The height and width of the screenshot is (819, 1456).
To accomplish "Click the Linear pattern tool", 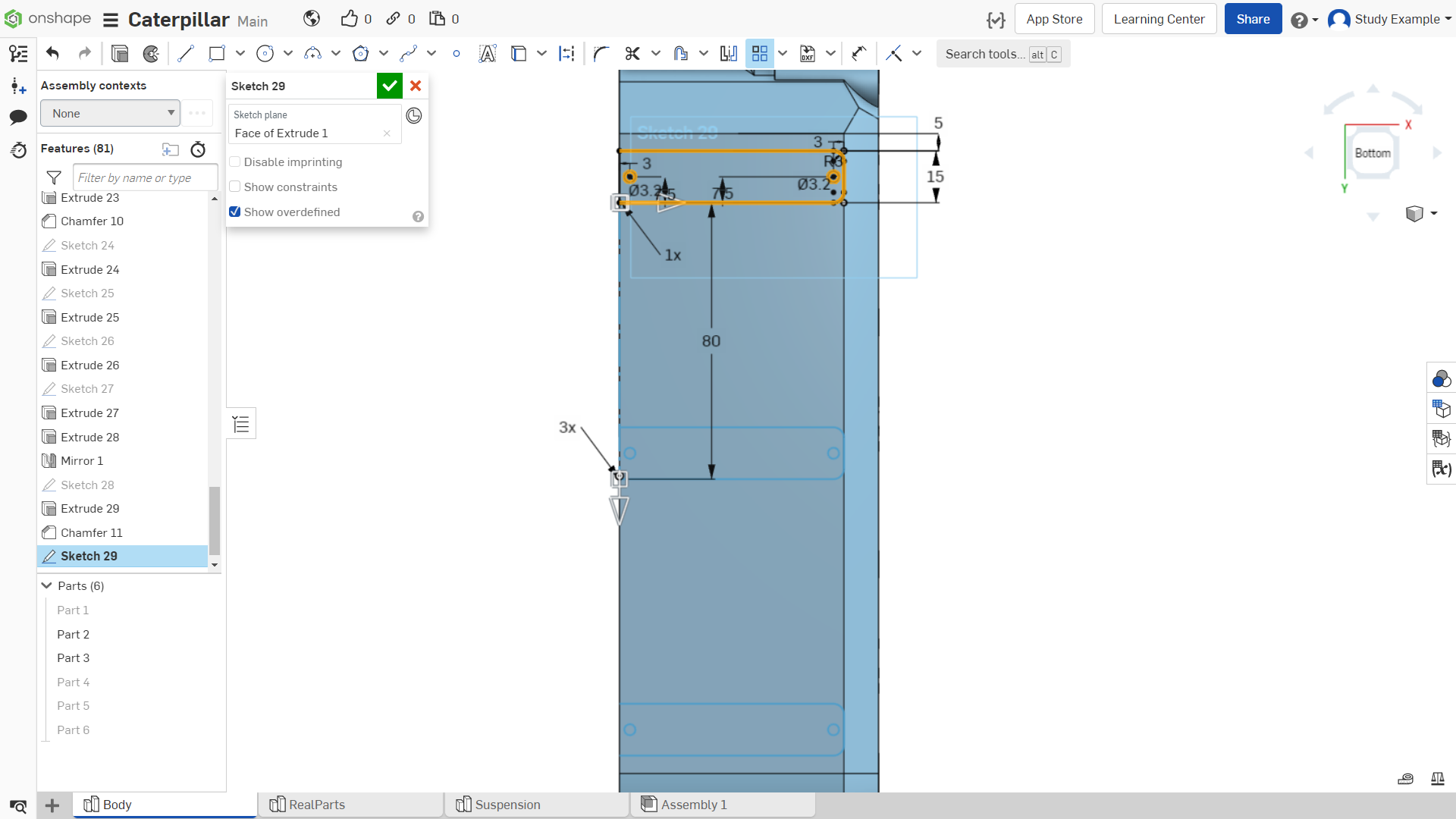I will click(x=760, y=54).
